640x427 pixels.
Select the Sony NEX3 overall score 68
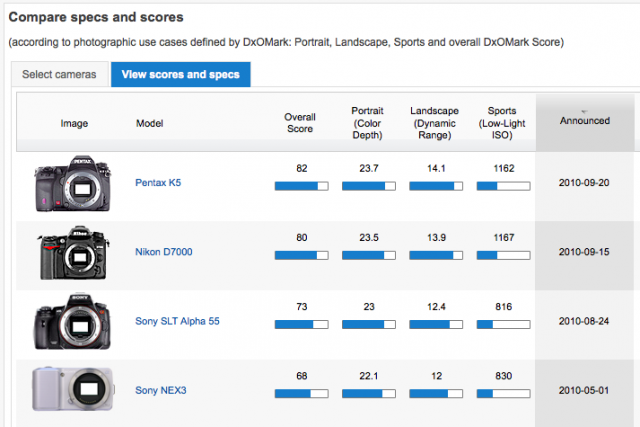point(302,376)
